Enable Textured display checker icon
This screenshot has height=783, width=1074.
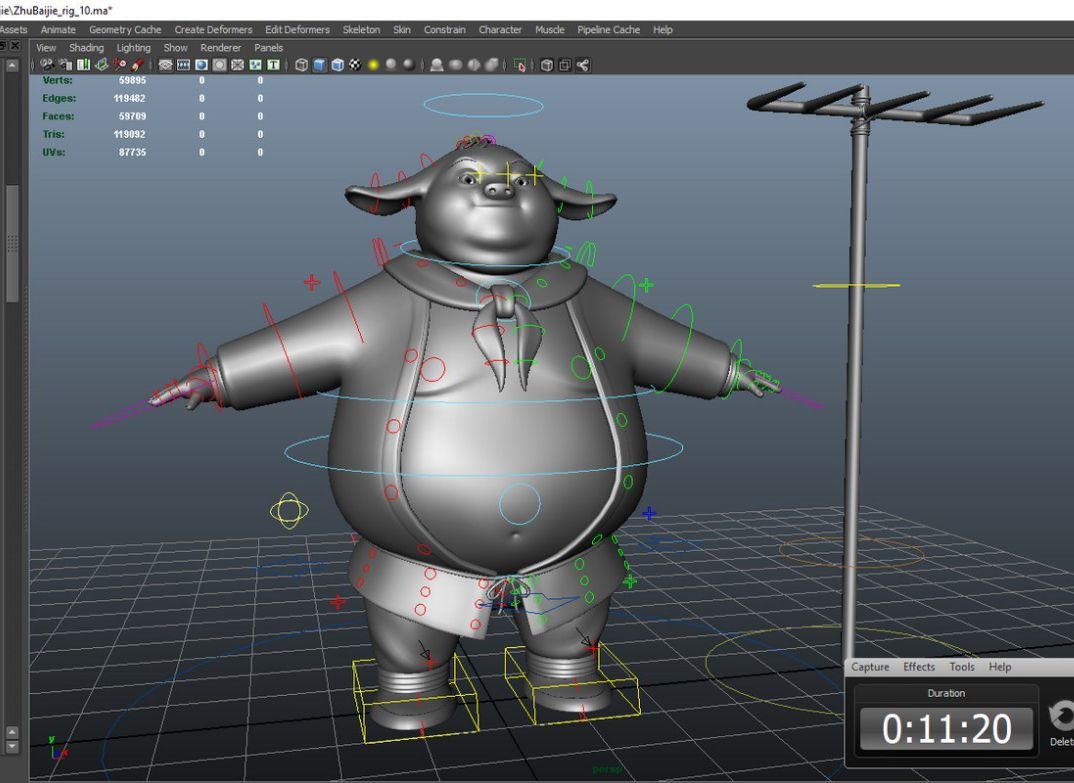pyautogui.click(x=355, y=65)
